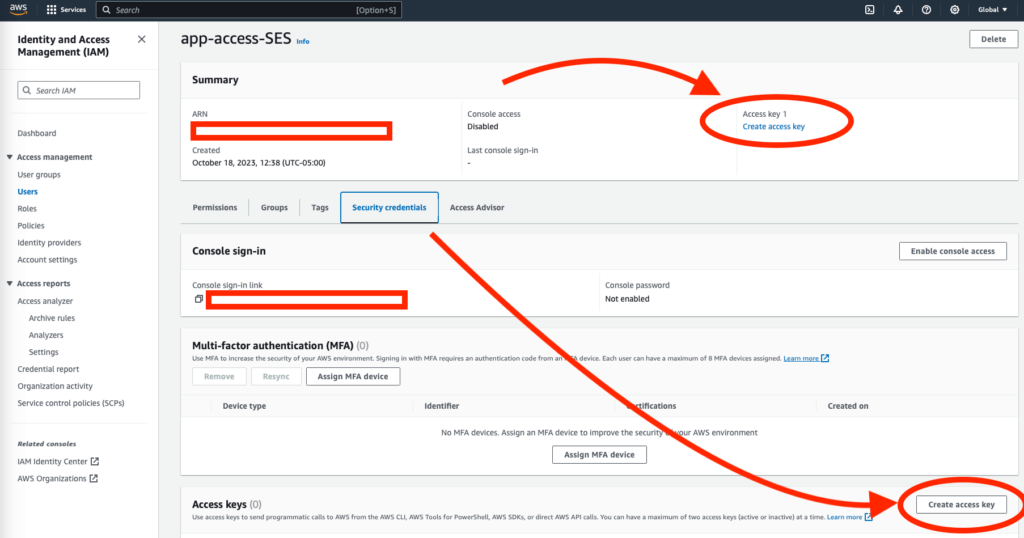Open Service control policies (SCPs)
The image size is (1024, 538).
(x=71, y=403)
